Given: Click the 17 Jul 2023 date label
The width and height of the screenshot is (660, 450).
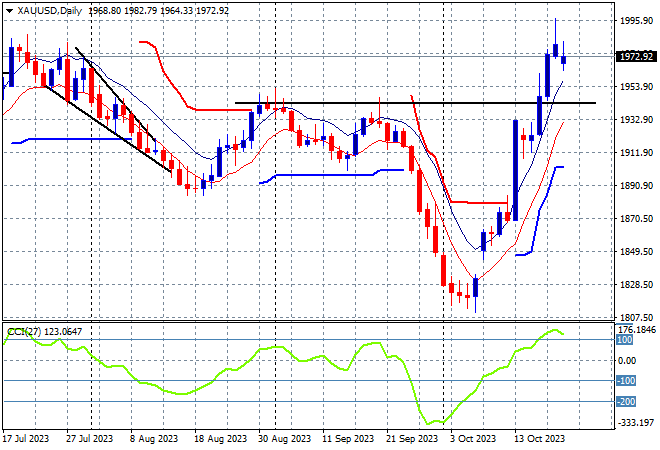Looking at the screenshot, I should pos(28,438).
